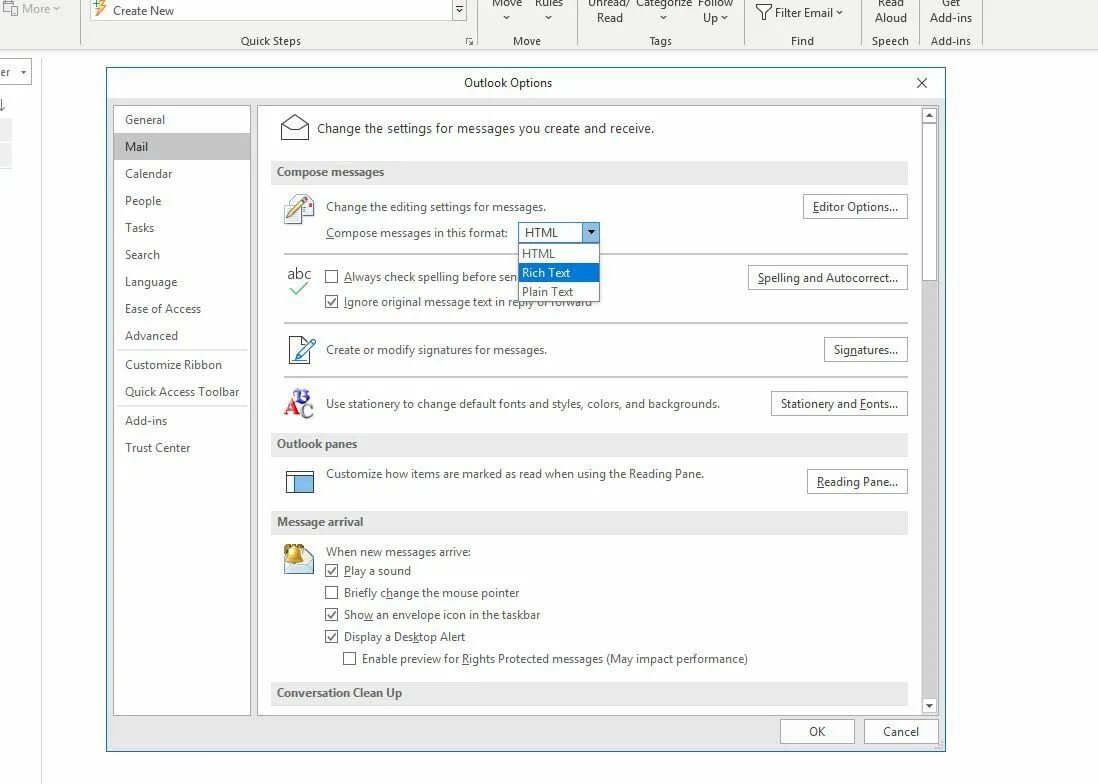Screen dimensions: 1098x784
Task: Click the abc spelling check icon
Action: point(299,281)
